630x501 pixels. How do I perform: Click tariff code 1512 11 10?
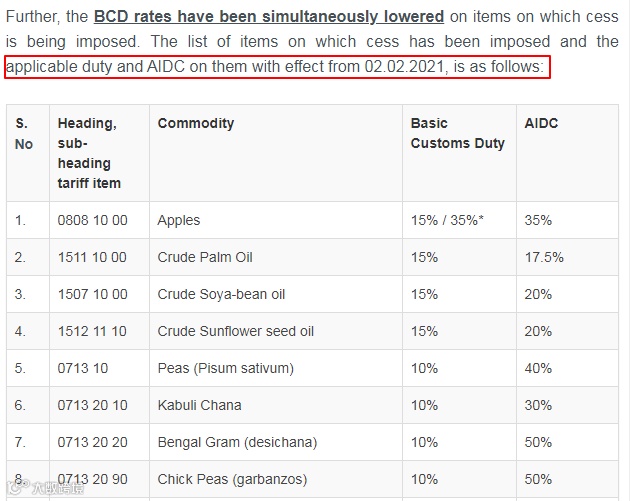(x=92, y=331)
